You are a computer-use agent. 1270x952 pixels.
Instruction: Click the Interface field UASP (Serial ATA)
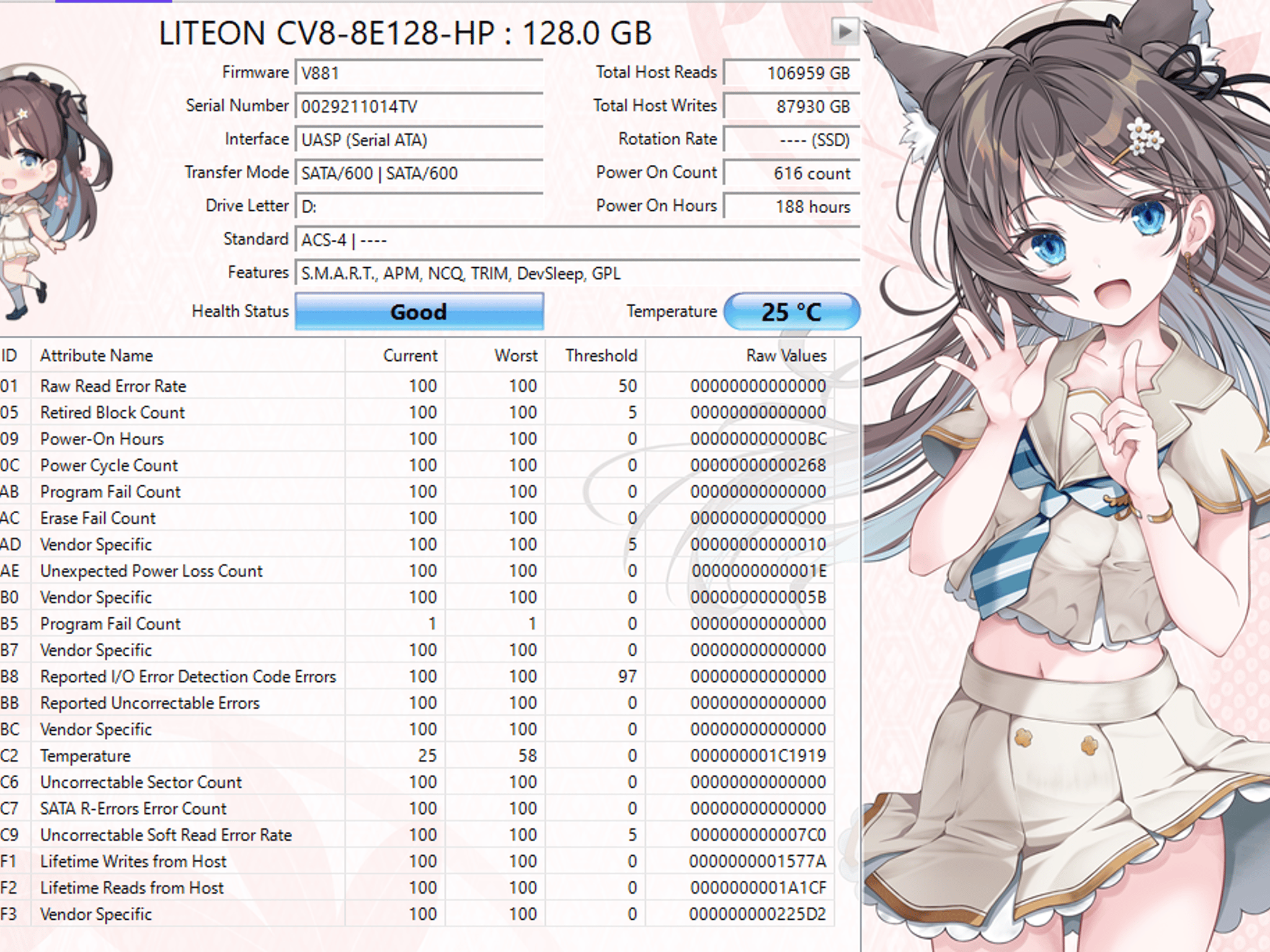pyautogui.click(x=419, y=140)
